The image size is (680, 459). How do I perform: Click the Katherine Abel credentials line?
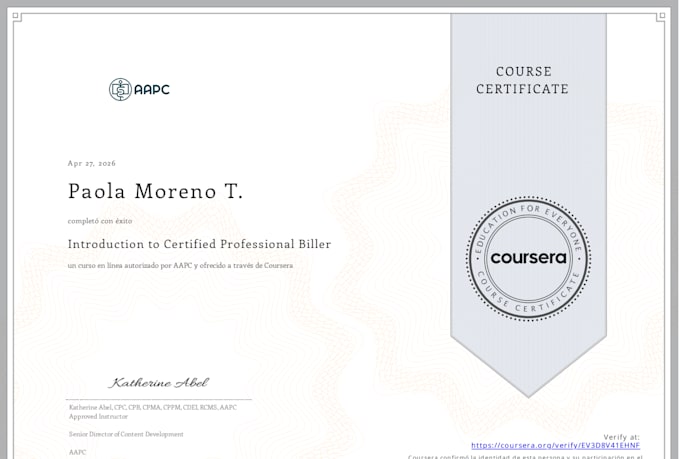(153, 407)
